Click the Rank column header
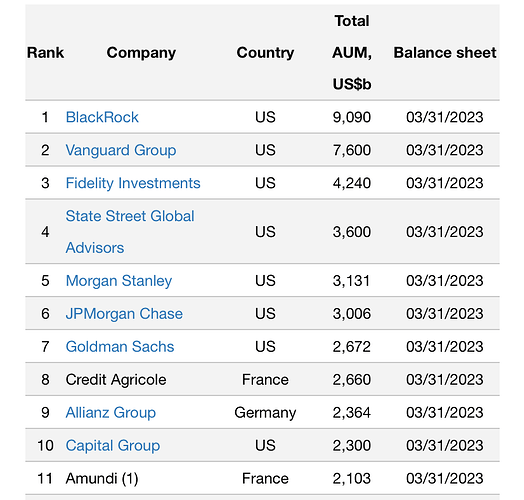524x500 pixels. tap(45, 53)
